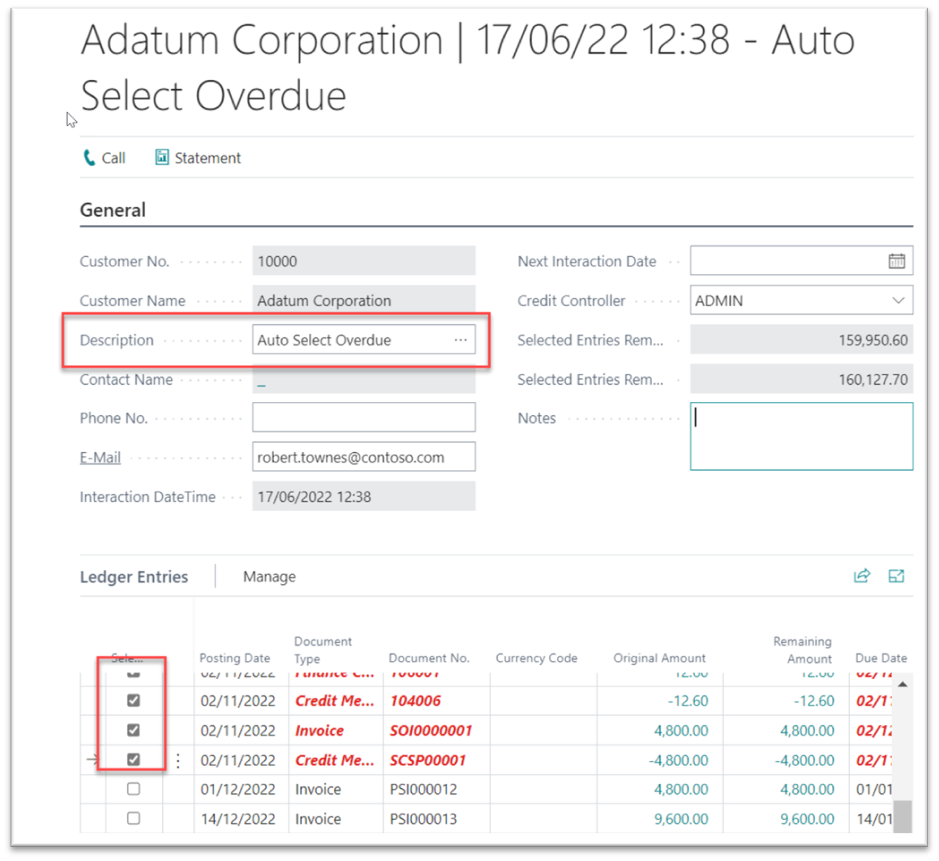Sort by Posting Date column header

click(x=235, y=657)
